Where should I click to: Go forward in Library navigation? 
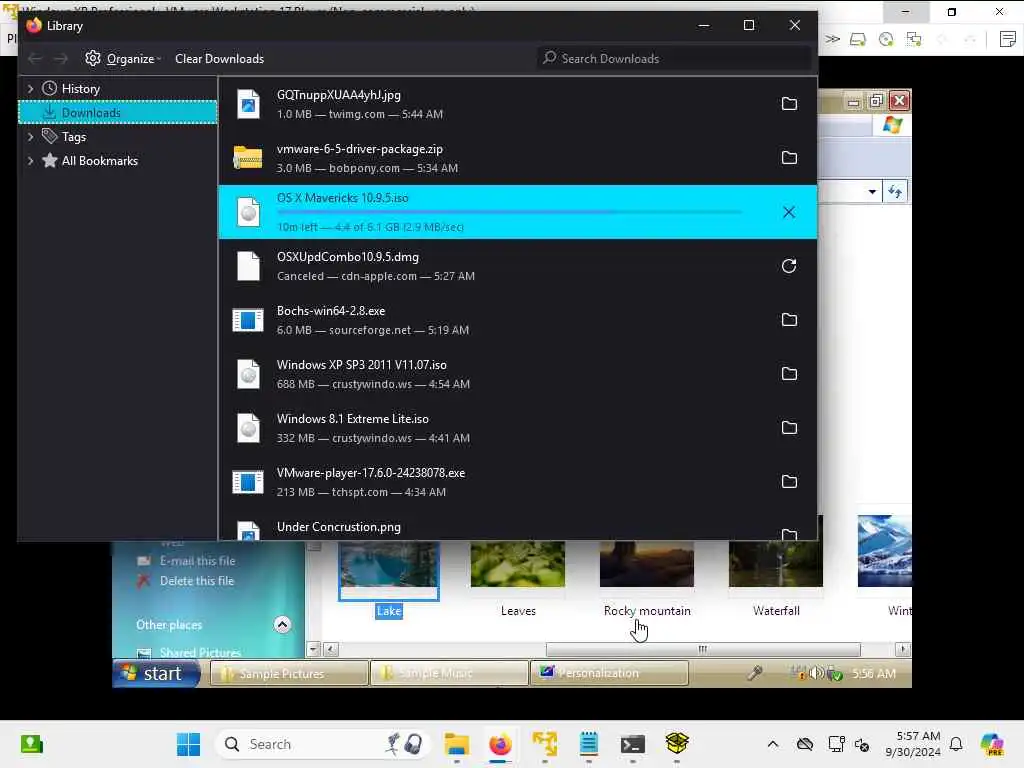click(x=61, y=59)
